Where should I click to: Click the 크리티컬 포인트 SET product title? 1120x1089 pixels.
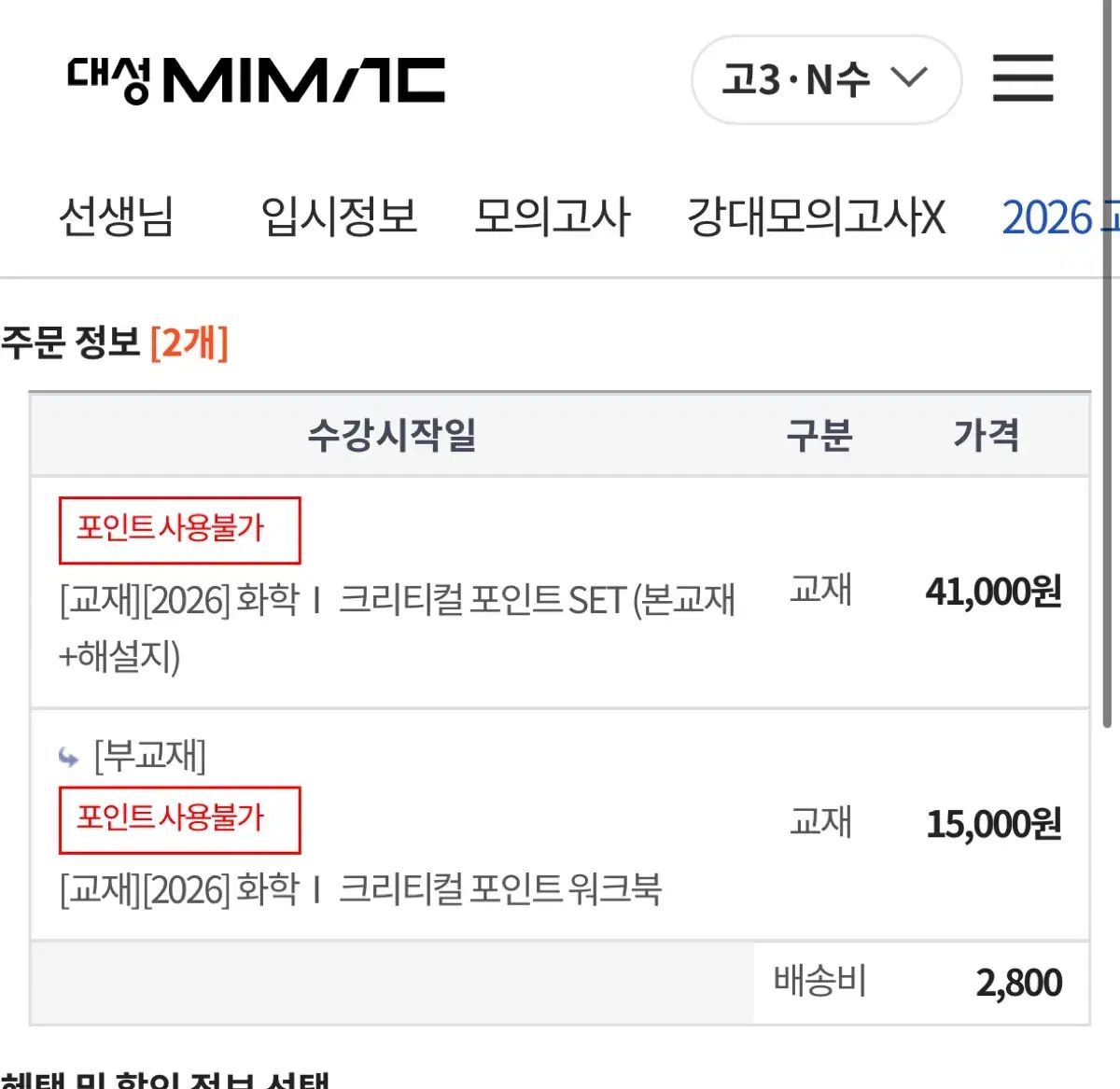pos(398,627)
